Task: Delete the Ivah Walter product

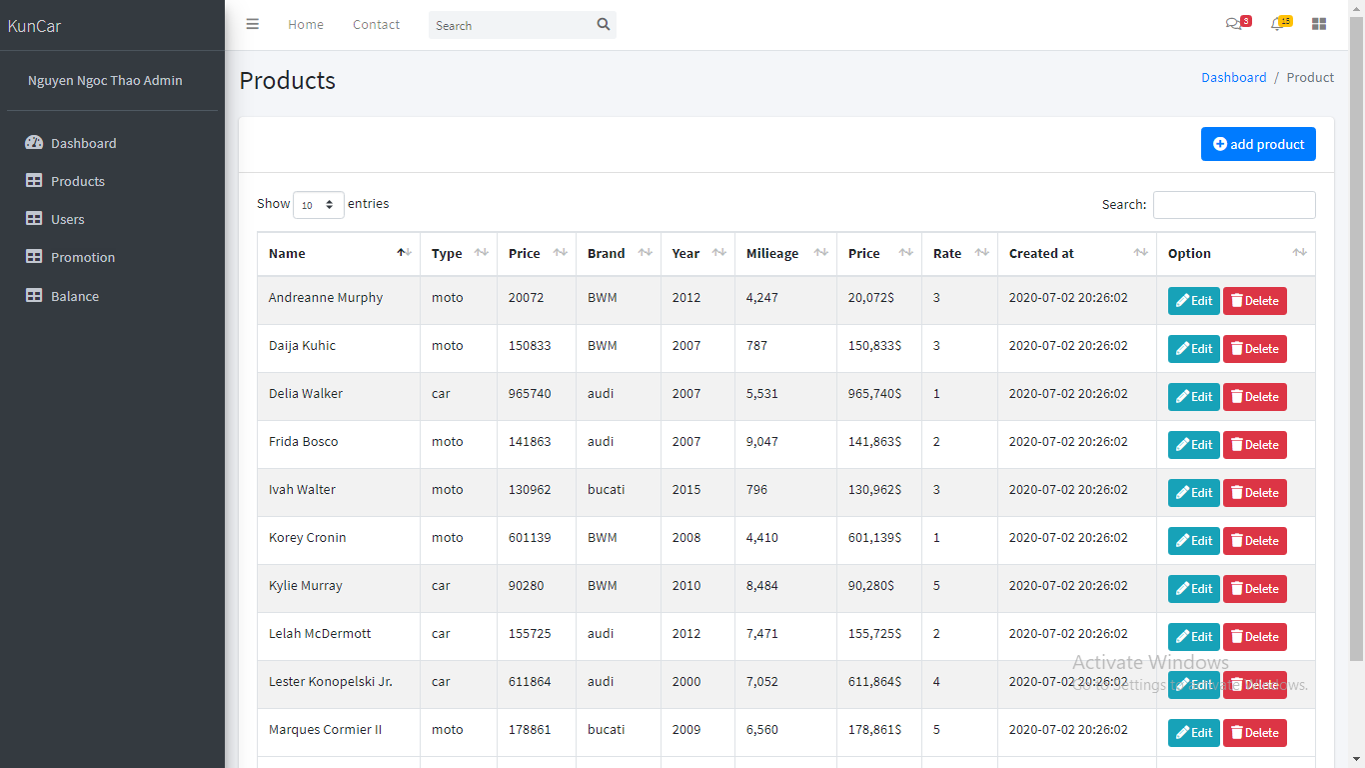Action: click(x=1255, y=493)
